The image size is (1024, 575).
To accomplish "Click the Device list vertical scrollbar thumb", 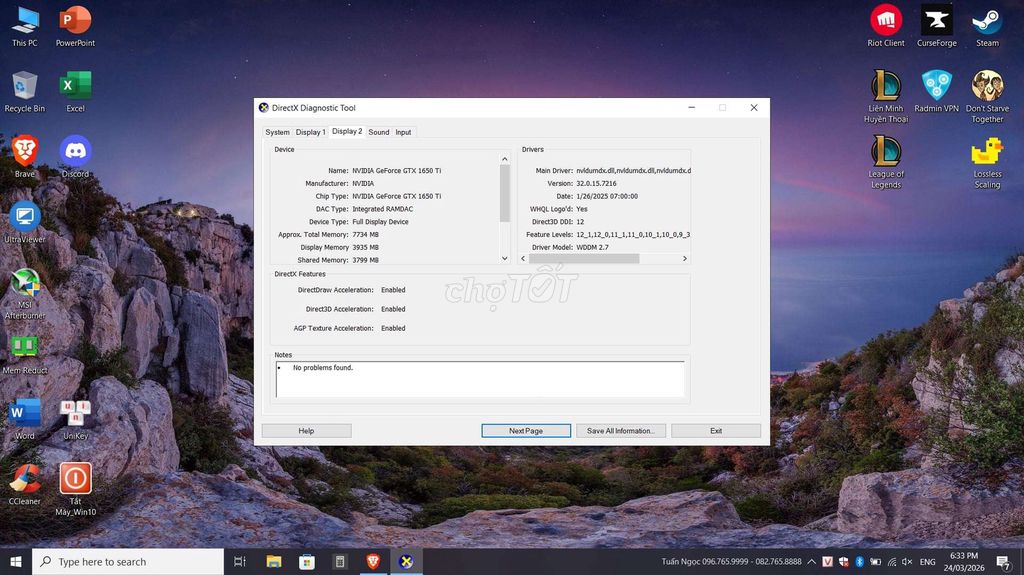I will pyautogui.click(x=504, y=193).
